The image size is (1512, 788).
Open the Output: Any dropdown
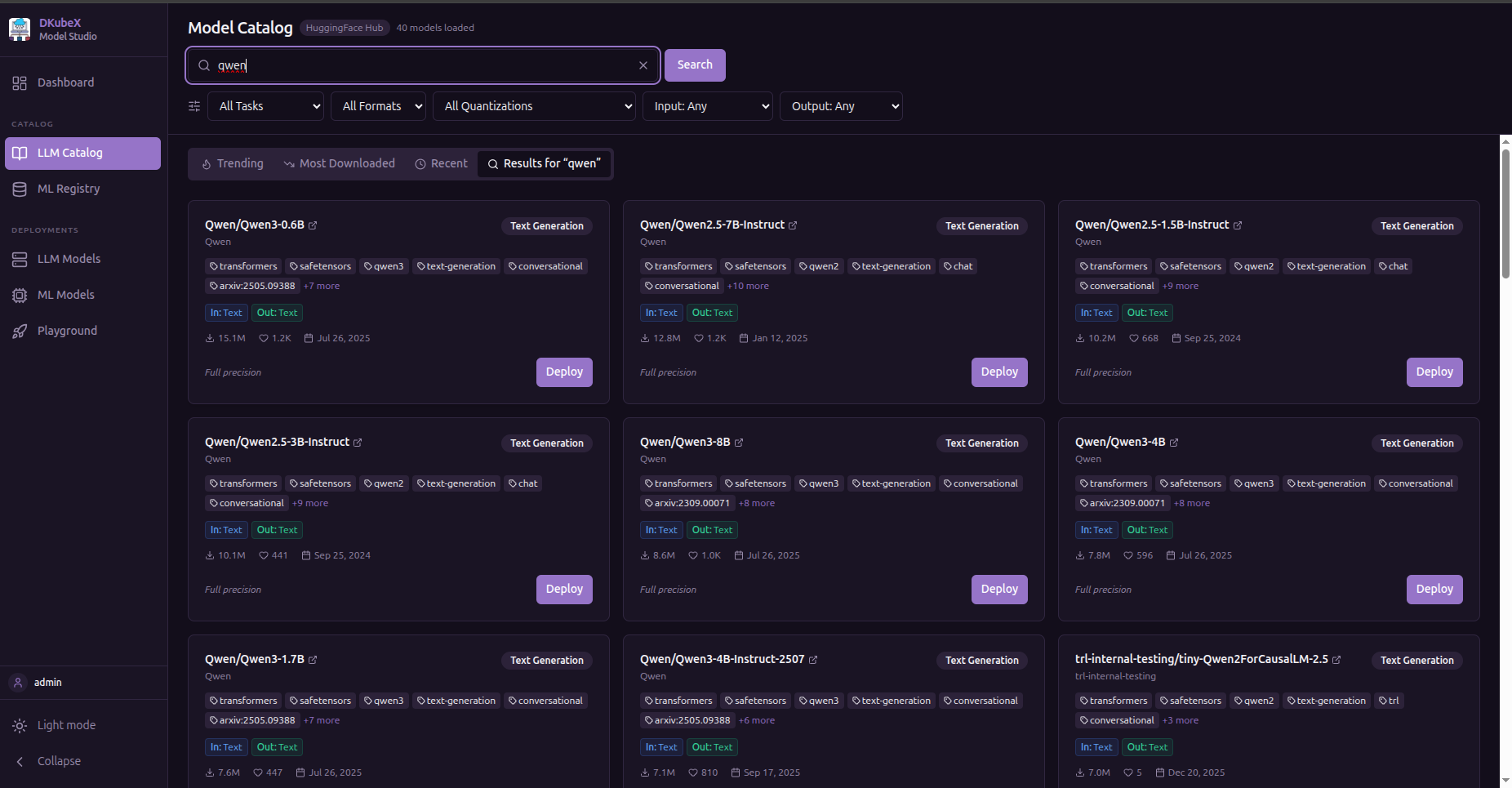click(841, 106)
